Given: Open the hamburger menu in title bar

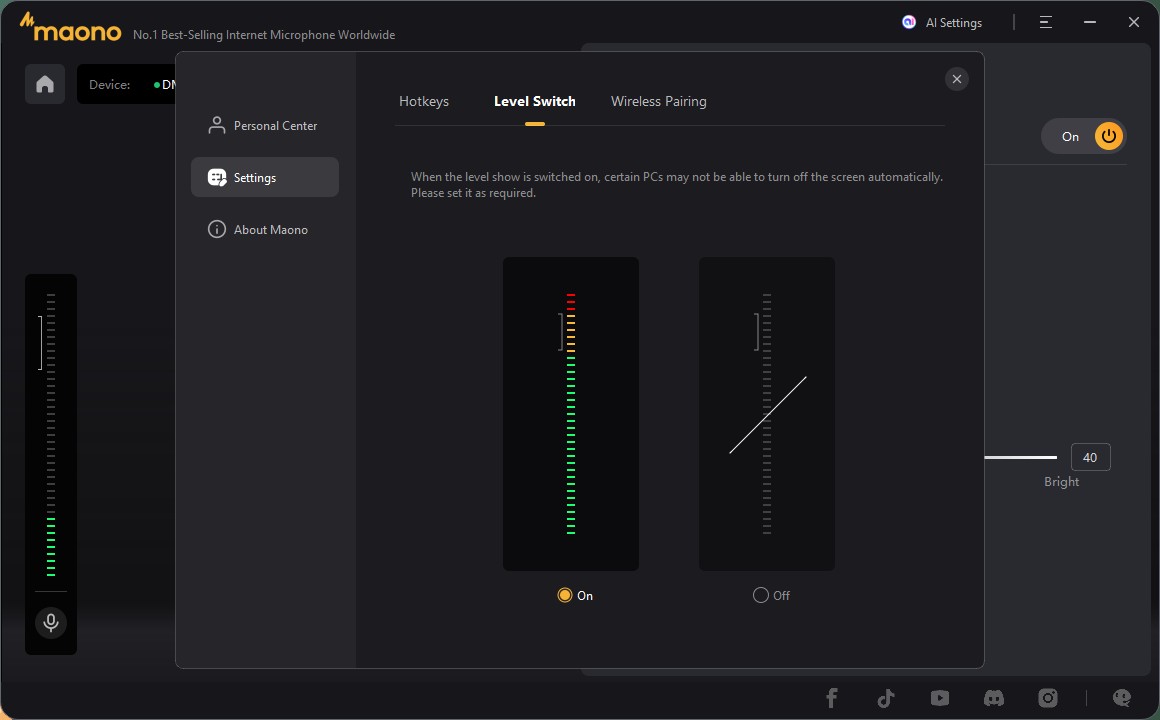Looking at the screenshot, I should 1046,22.
